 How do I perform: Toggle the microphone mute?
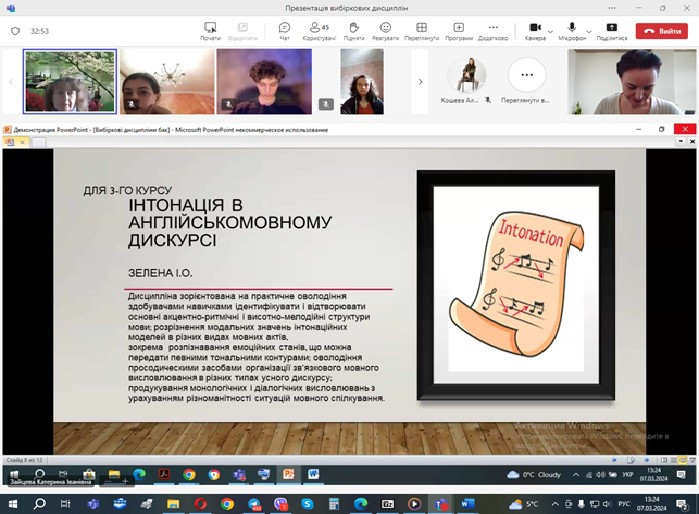tap(572, 30)
